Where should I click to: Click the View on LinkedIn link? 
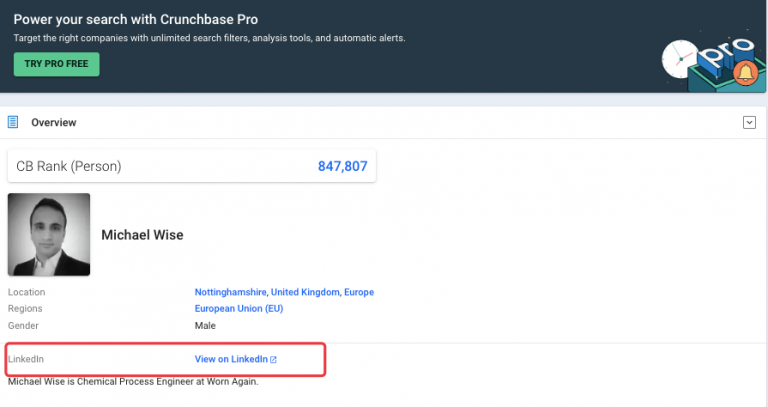click(230, 358)
